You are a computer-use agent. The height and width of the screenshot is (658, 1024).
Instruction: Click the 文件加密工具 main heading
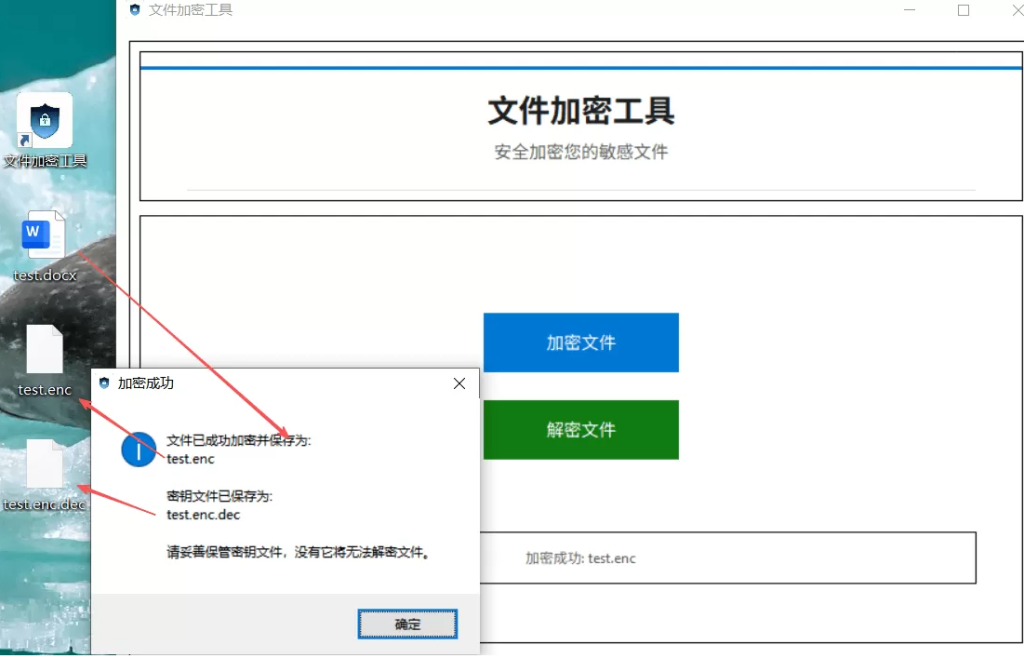[x=581, y=110]
